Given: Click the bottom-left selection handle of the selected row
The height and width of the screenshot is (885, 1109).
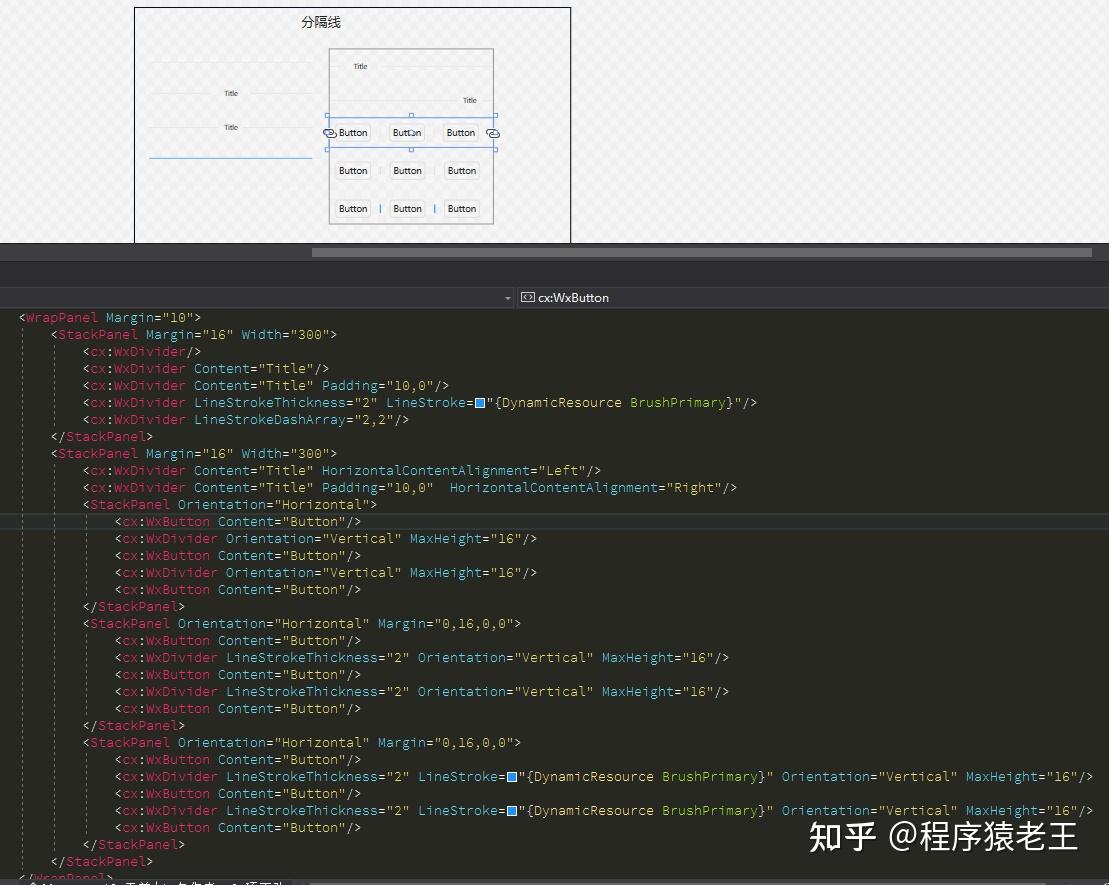Looking at the screenshot, I should point(329,148).
